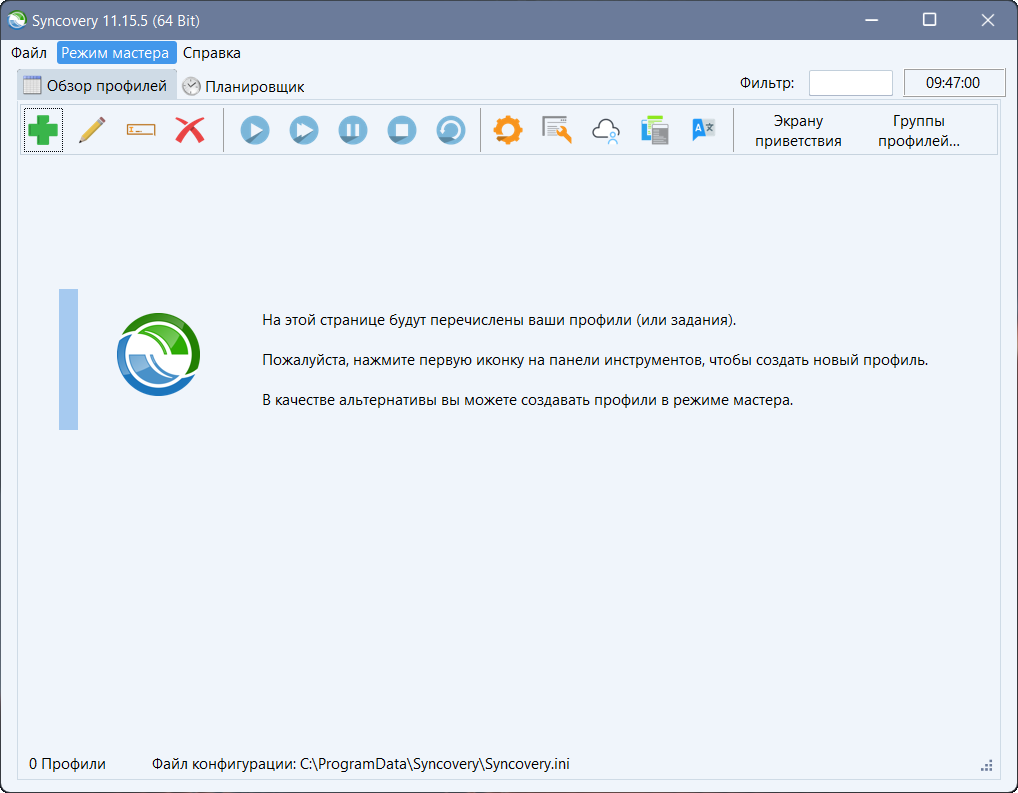The height and width of the screenshot is (793, 1018).
Task: Open the Файл menu
Action: coord(29,53)
